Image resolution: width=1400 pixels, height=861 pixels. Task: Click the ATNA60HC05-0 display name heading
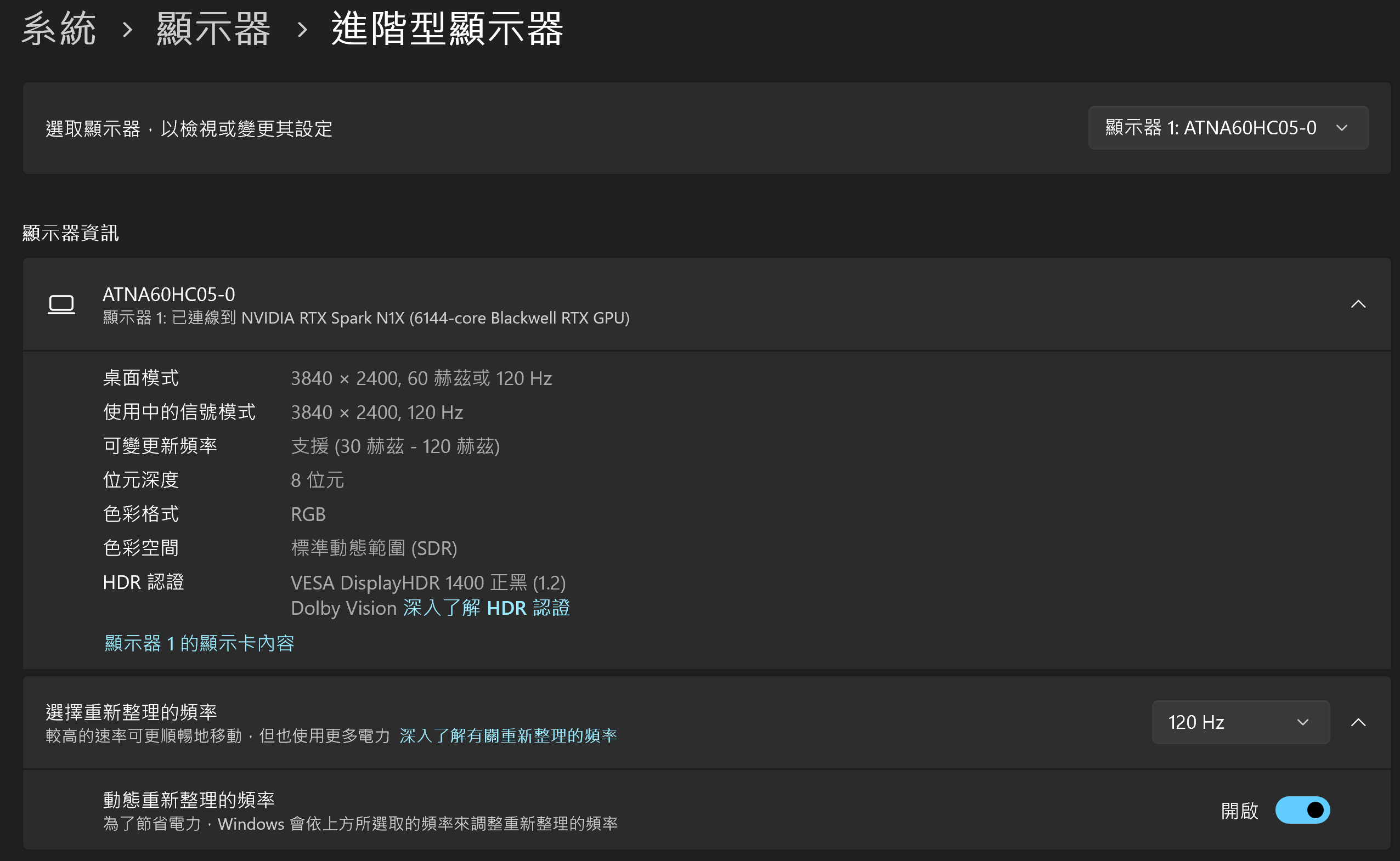(x=168, y=294)
